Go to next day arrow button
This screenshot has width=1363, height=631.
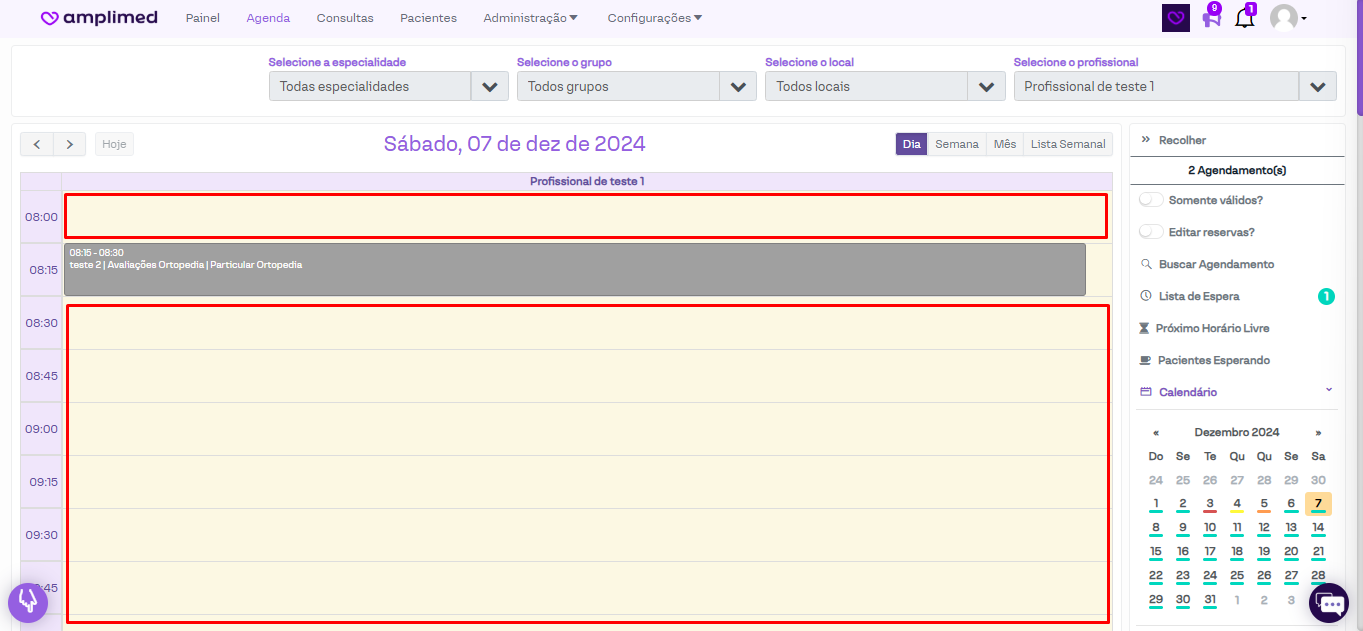[x=69, y=144]
